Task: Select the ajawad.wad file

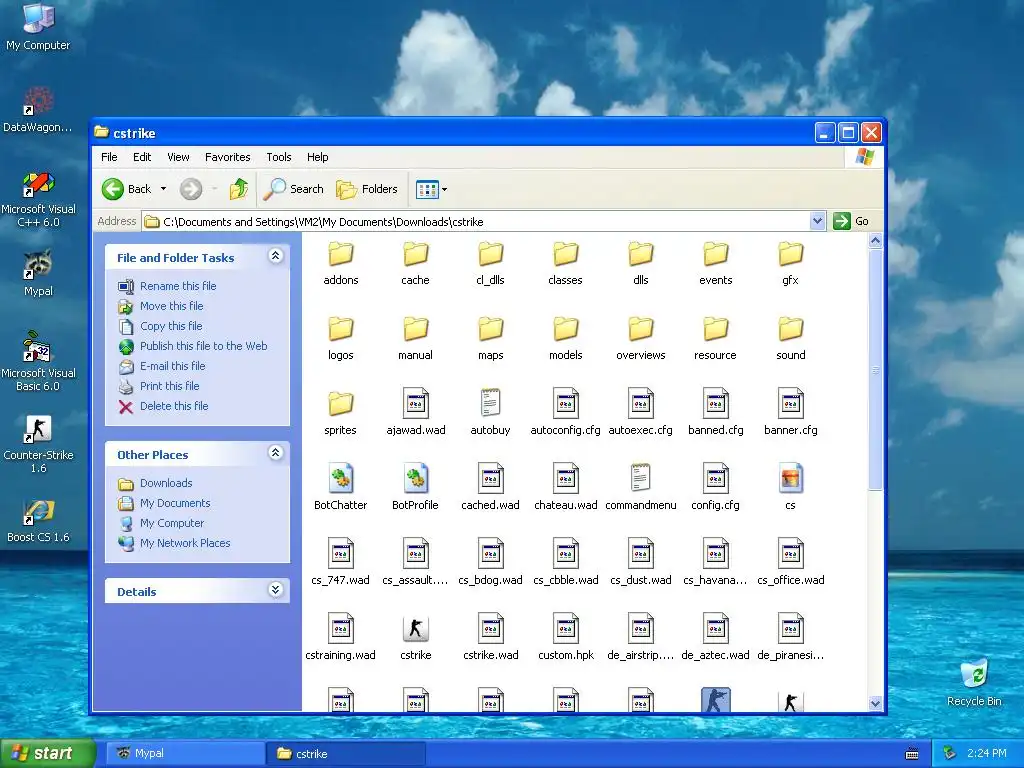Action: [415, 413]
